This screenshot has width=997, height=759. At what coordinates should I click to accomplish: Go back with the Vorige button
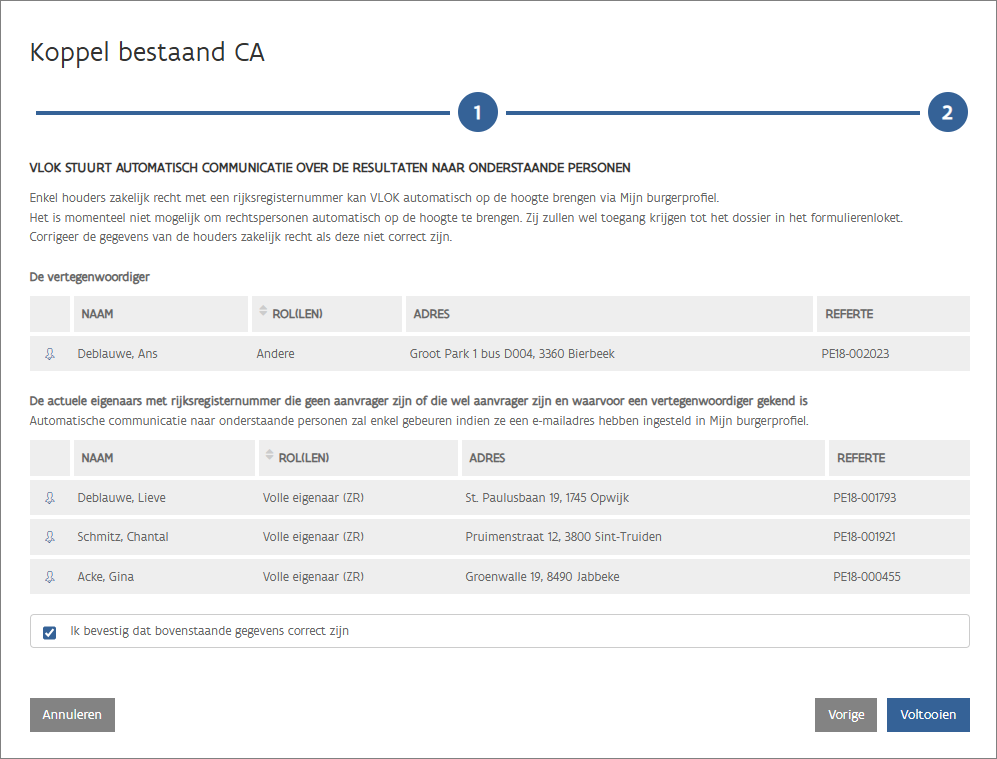(x=845, y=715)
